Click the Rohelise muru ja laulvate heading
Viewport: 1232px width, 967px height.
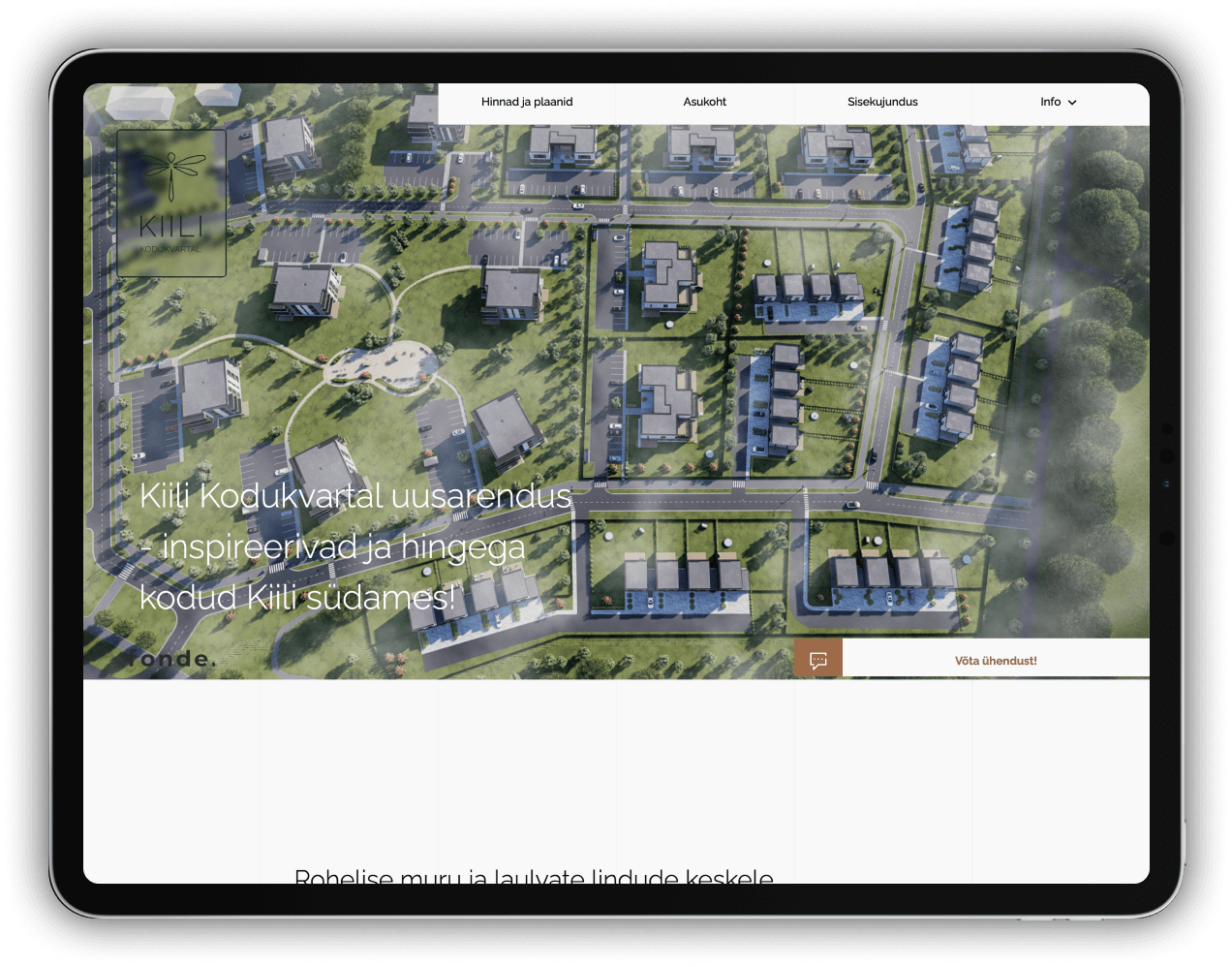pos(534,875)
